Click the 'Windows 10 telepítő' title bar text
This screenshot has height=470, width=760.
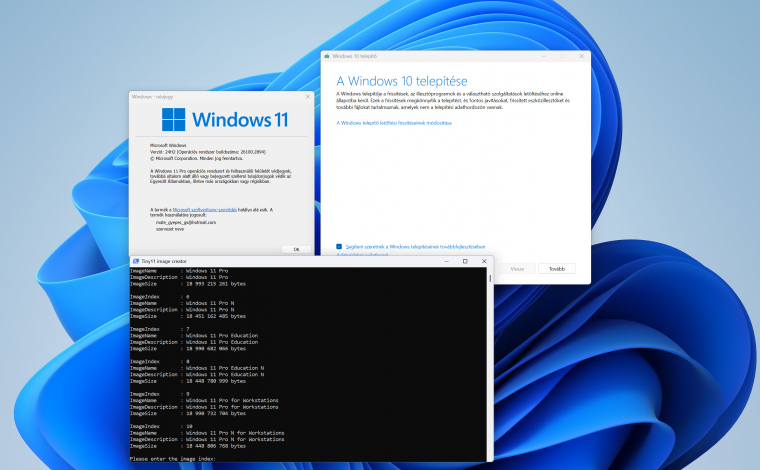354,56
